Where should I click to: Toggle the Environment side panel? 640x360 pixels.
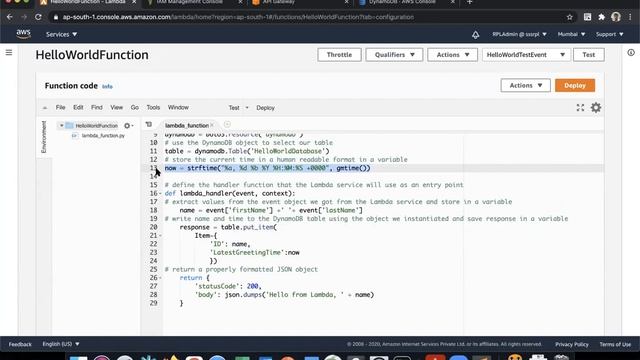click(44, 137)
